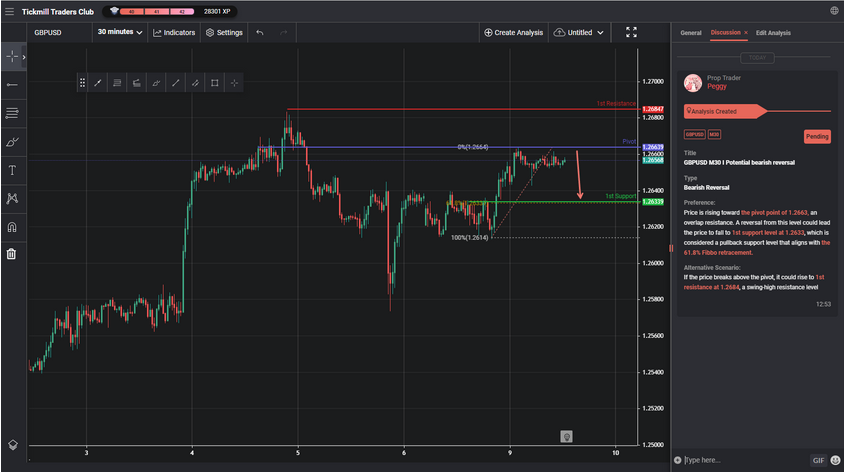
Task: Click the green 1st Support line label
Action: (621, 196)
